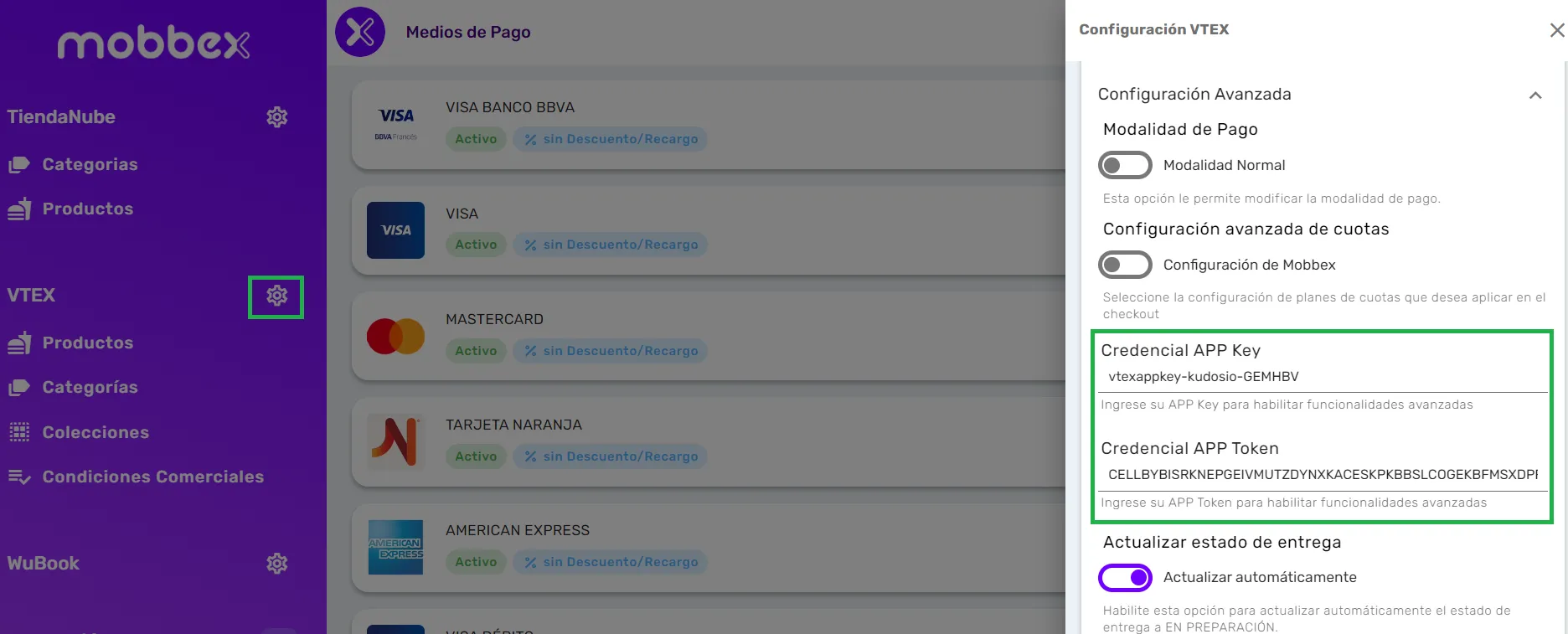Click the VTEX Productos icon
The height and width of the screenshot is (634, 1568).
19,343
